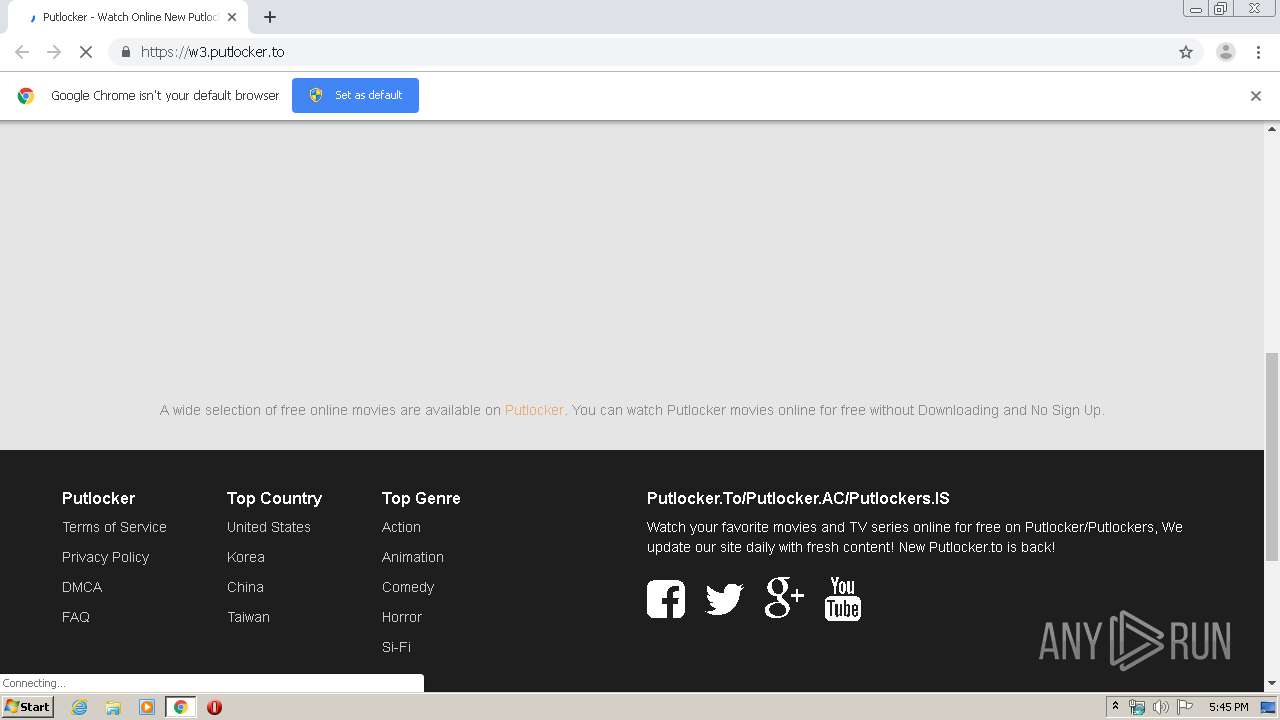Open the DMCA footer link

(x=82, y=587)
